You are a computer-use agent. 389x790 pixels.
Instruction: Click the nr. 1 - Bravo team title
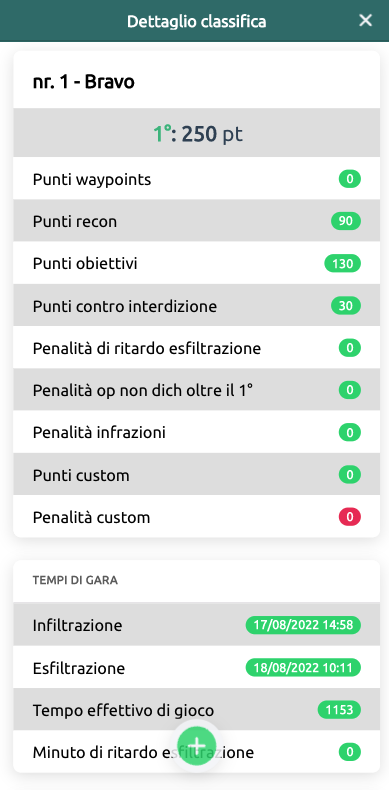click(x=84, y=82)
